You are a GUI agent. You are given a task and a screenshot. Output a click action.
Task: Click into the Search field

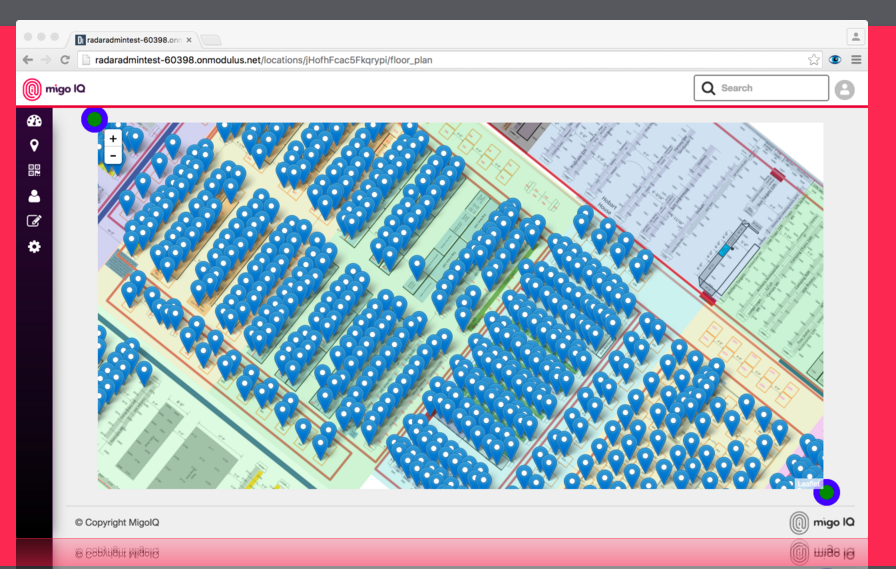click(770, 88)
